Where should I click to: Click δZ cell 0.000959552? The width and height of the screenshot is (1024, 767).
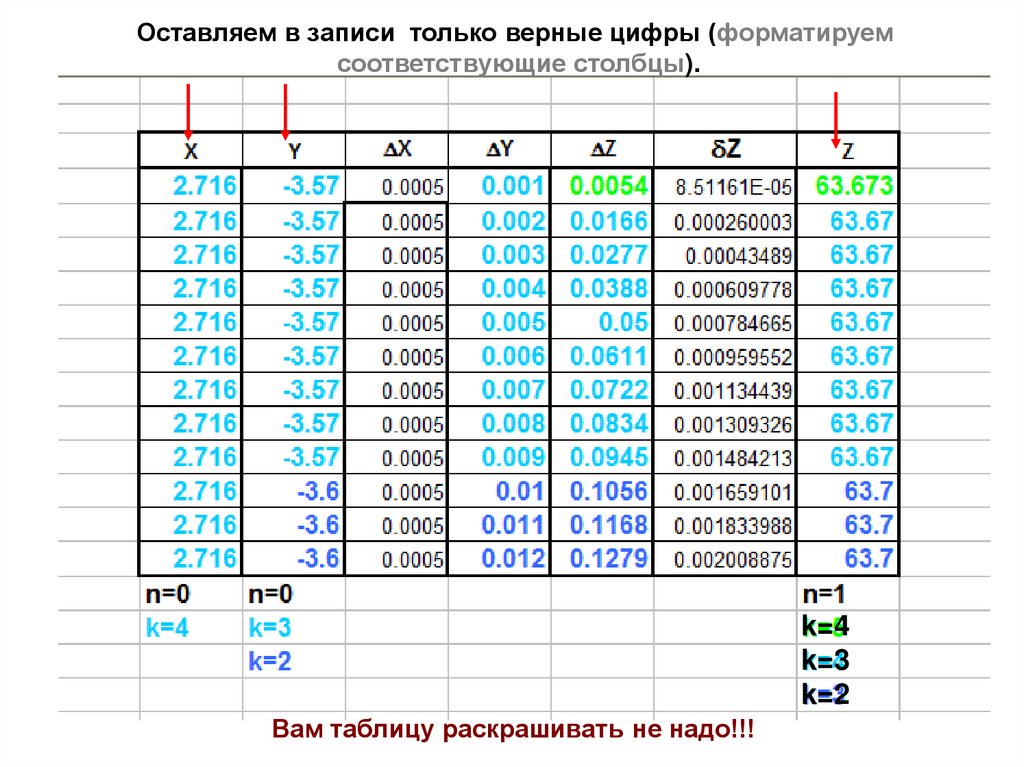click(725, 357)
